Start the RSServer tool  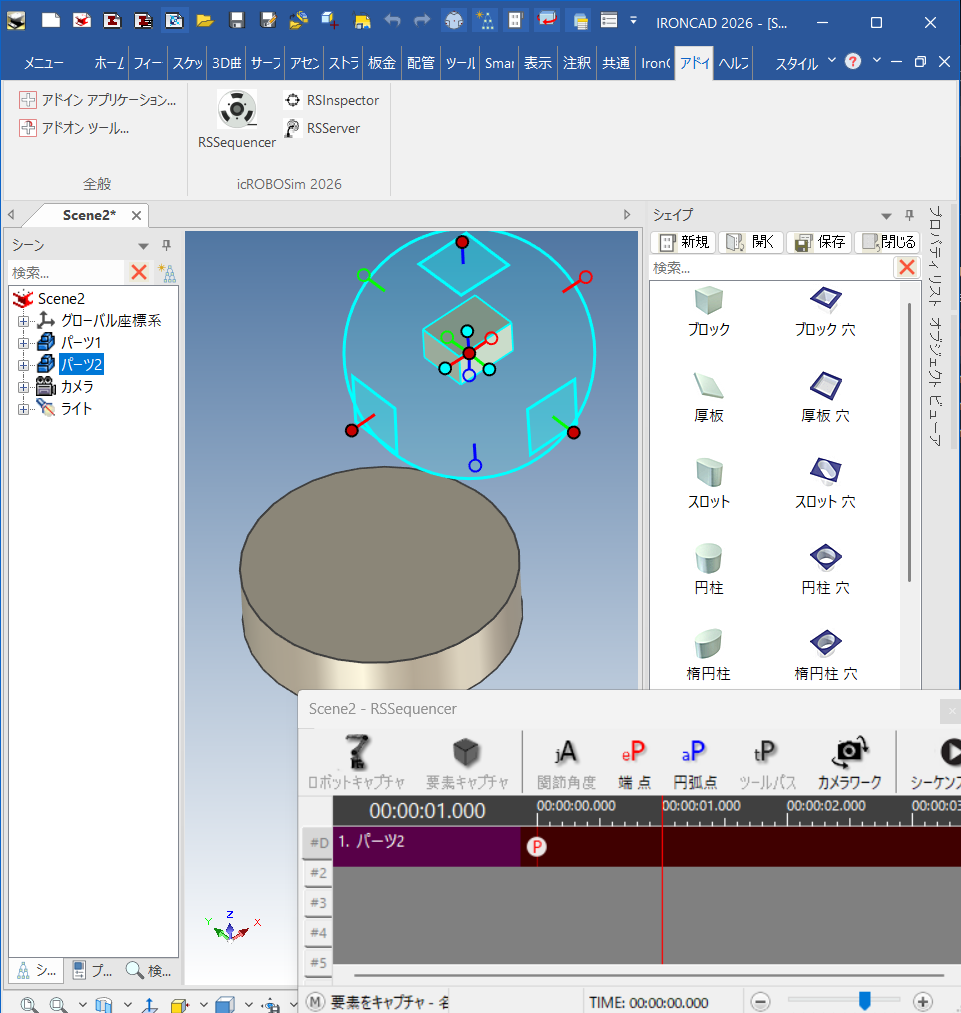[322, 128]
